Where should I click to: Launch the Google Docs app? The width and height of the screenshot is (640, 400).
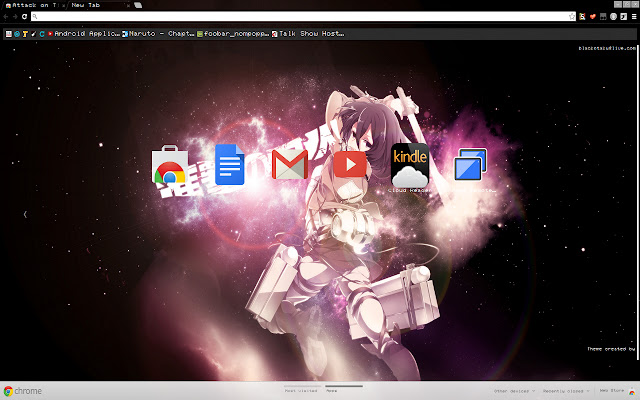point(229,165)
